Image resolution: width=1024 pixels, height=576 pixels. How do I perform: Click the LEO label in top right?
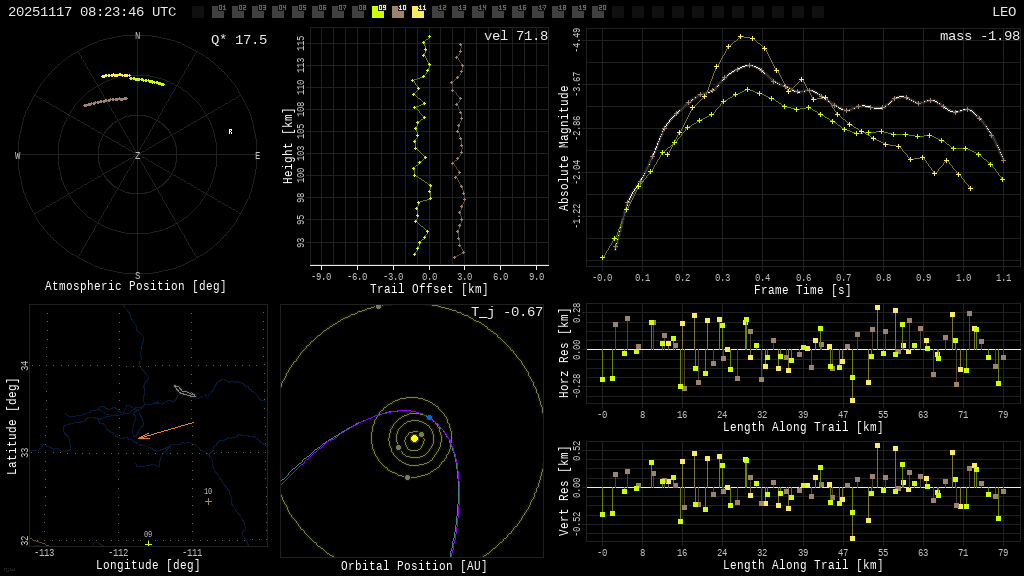click(x=1003, y=12)
